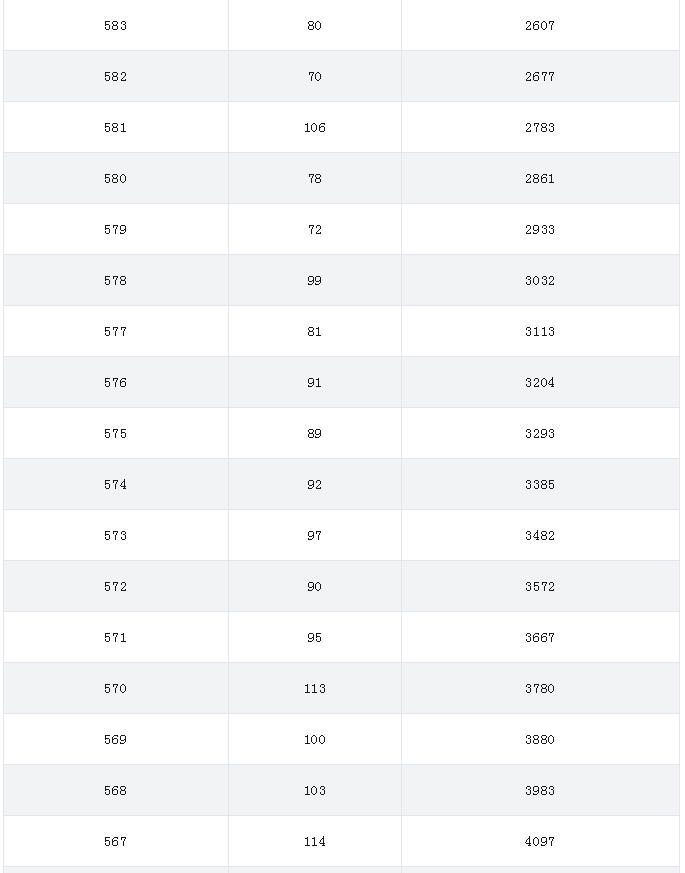Image resolution: width=685 pixels, height=873 pixels.
Task: Select the score 579 cell
Action: tap(115, 229)
